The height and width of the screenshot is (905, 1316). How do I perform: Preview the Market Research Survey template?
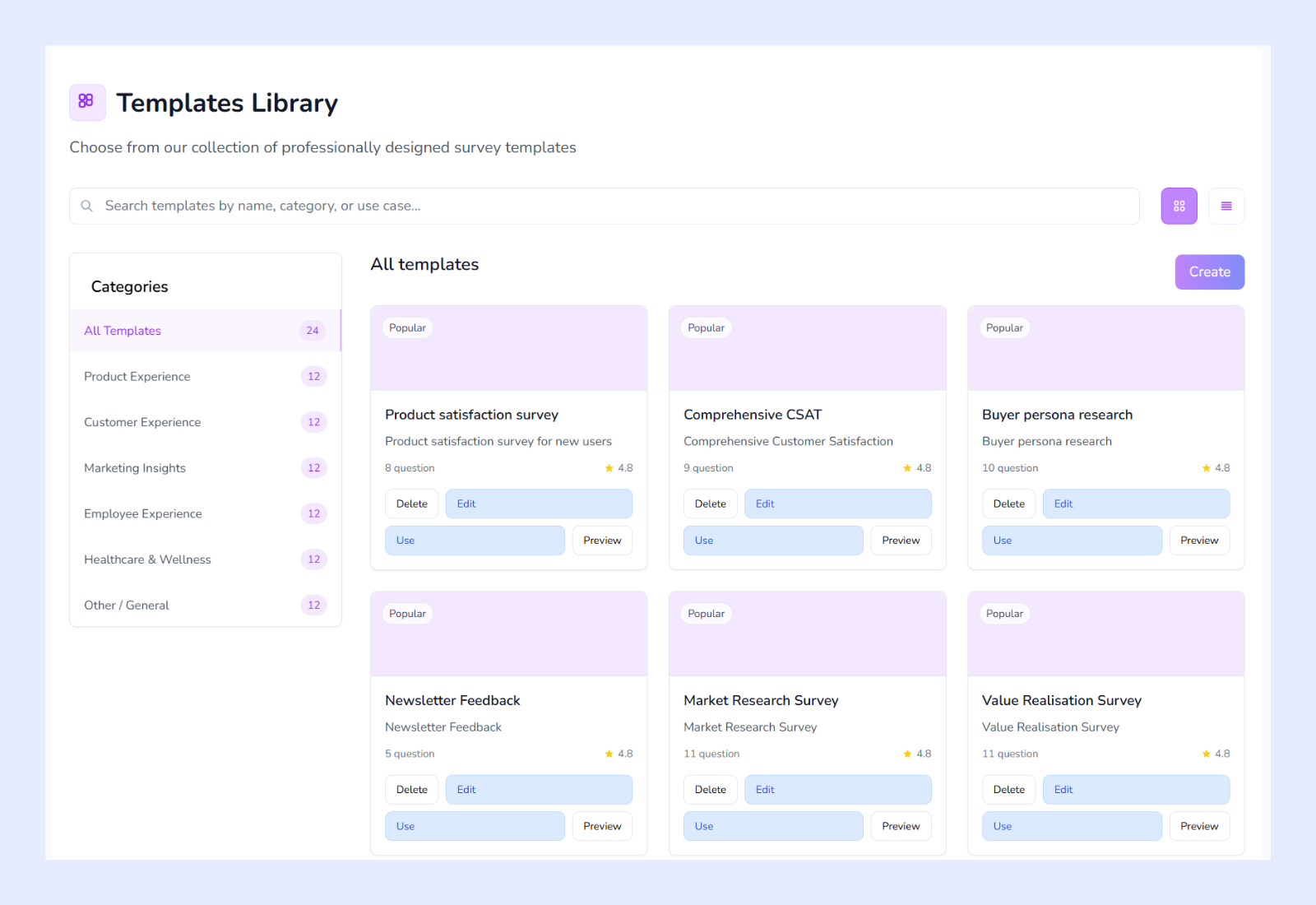(x=900, y=826)
